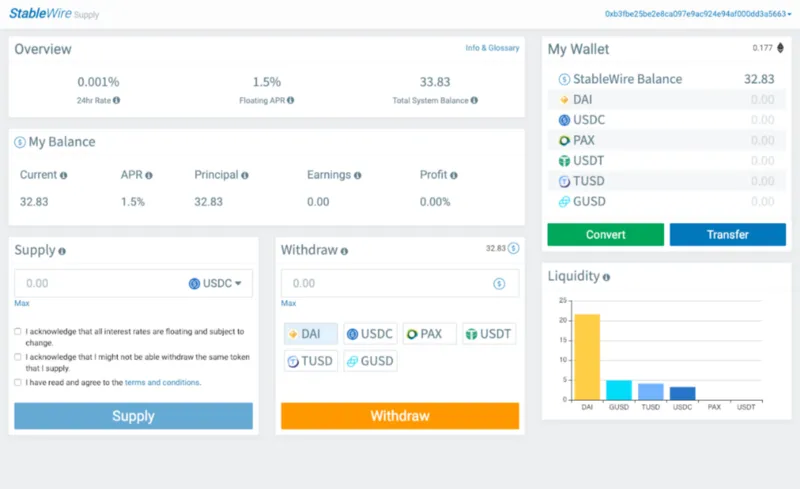
Task: Click the green Convert button
Action: point(606,234)
